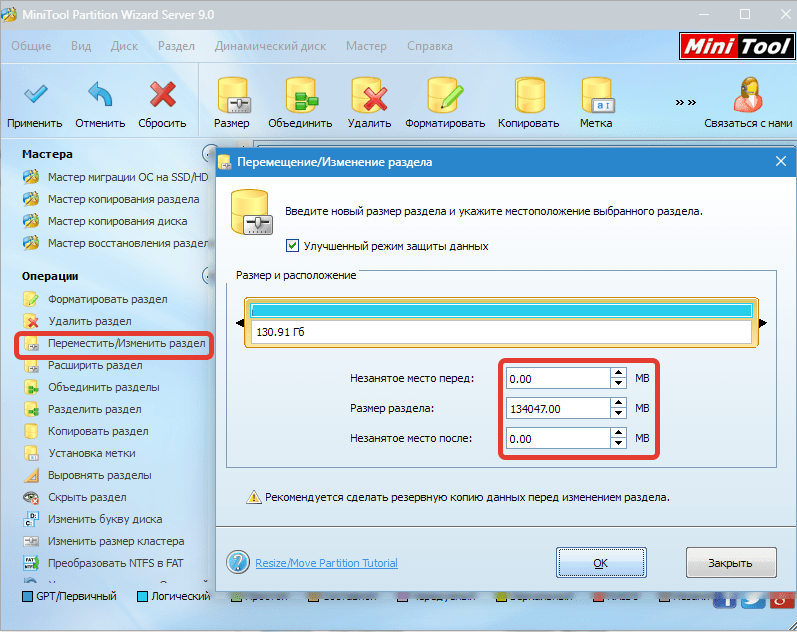Screen dimensions: 797x632
Task: Click the Сбросить red X icon
Action: click(x=163, y=94)
